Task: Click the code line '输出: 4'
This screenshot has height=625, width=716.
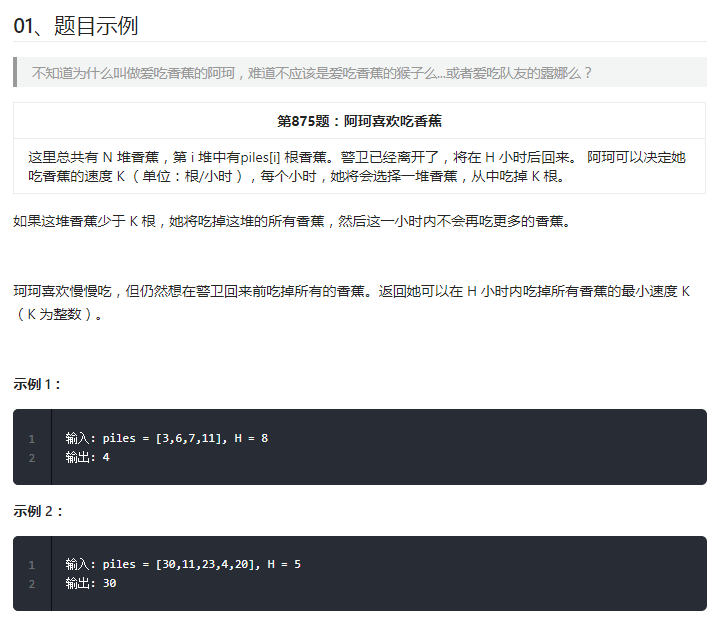Action: [87, 457]
